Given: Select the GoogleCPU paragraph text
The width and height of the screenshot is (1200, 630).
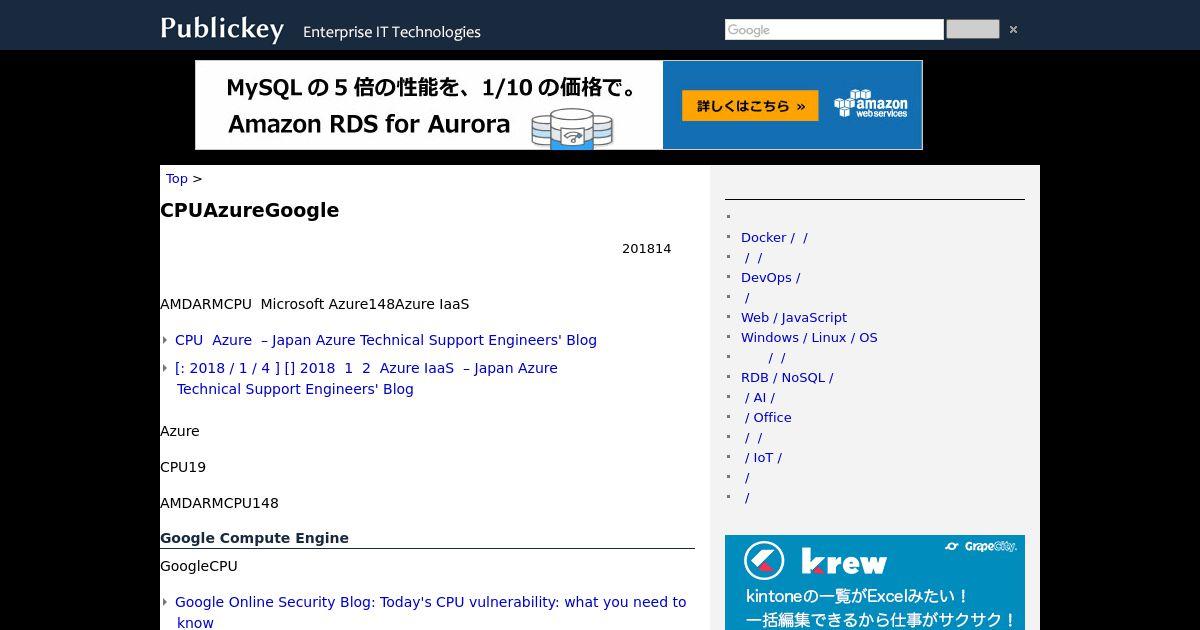Looking at the screenshot, I should [x=199, y=566].
